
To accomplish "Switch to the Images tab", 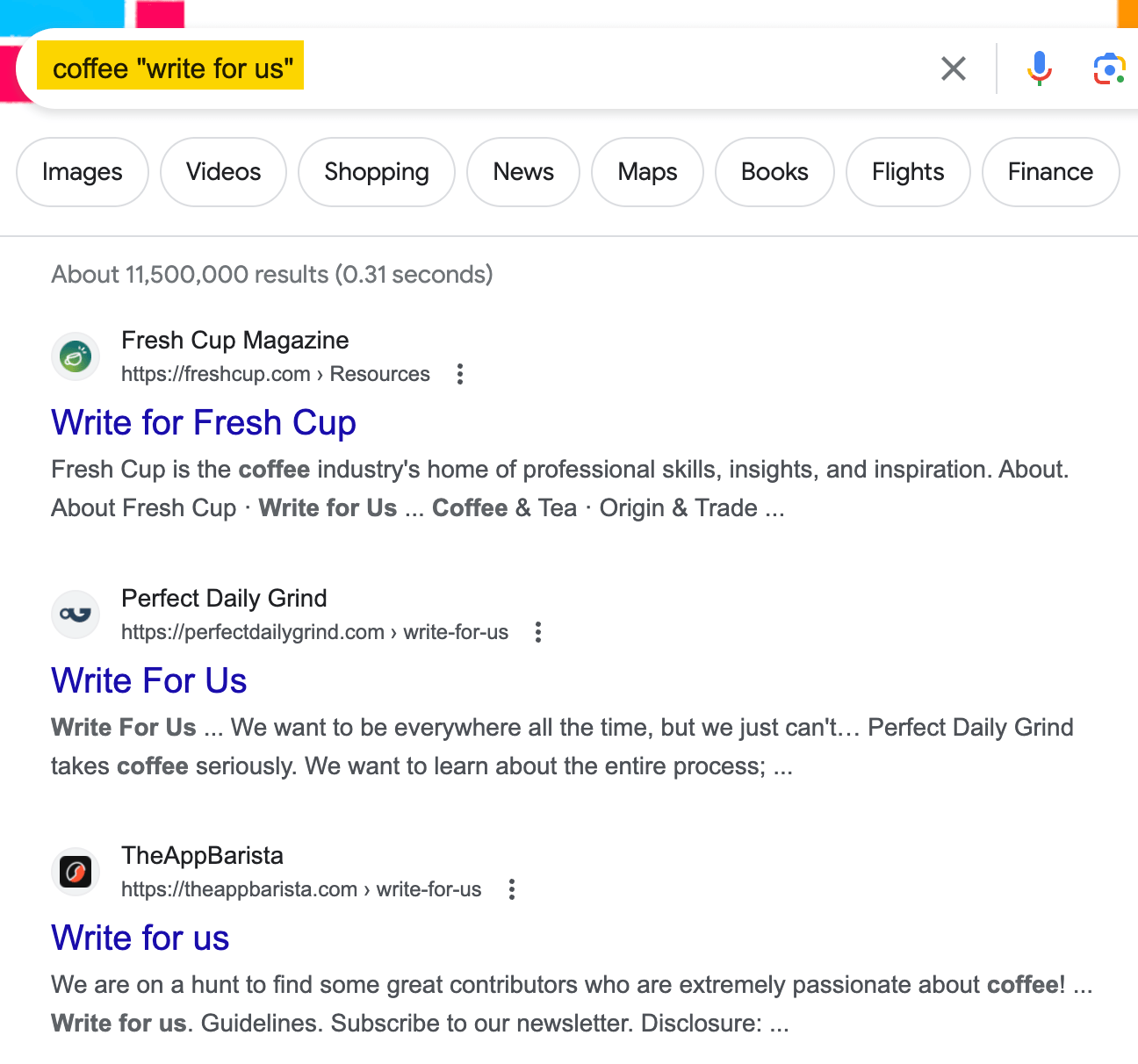I will pos(82,172).
